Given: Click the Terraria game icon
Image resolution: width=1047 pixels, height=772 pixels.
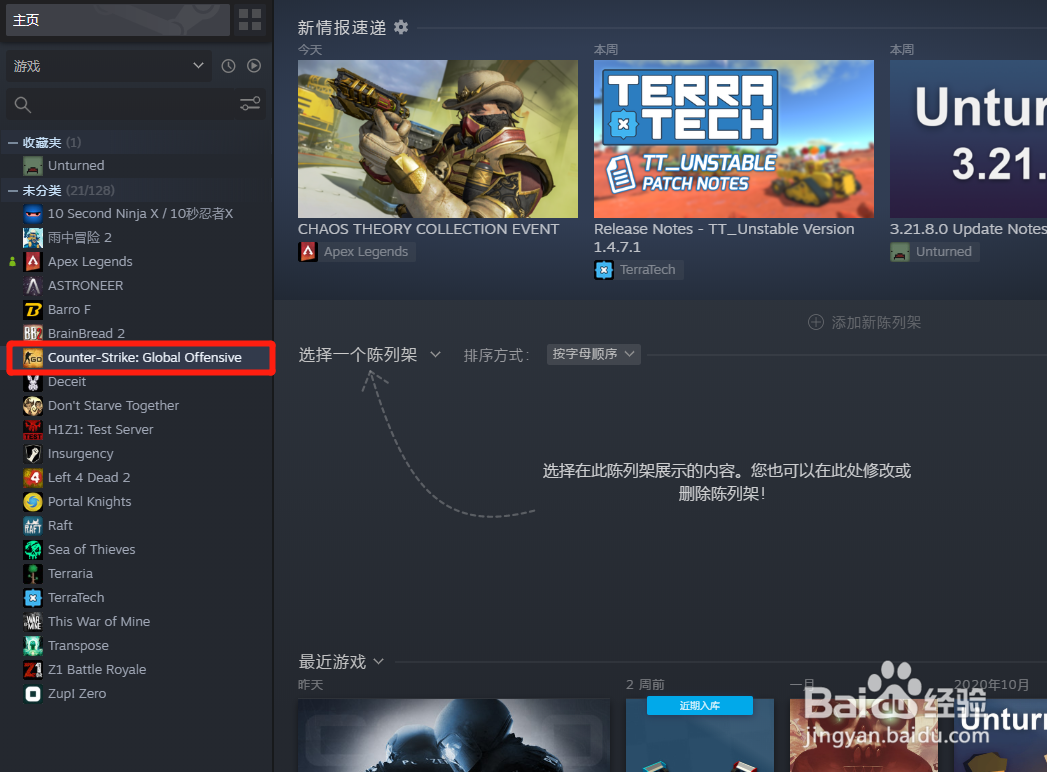Looking at the screenshot, I should click(x=33, y=574).
